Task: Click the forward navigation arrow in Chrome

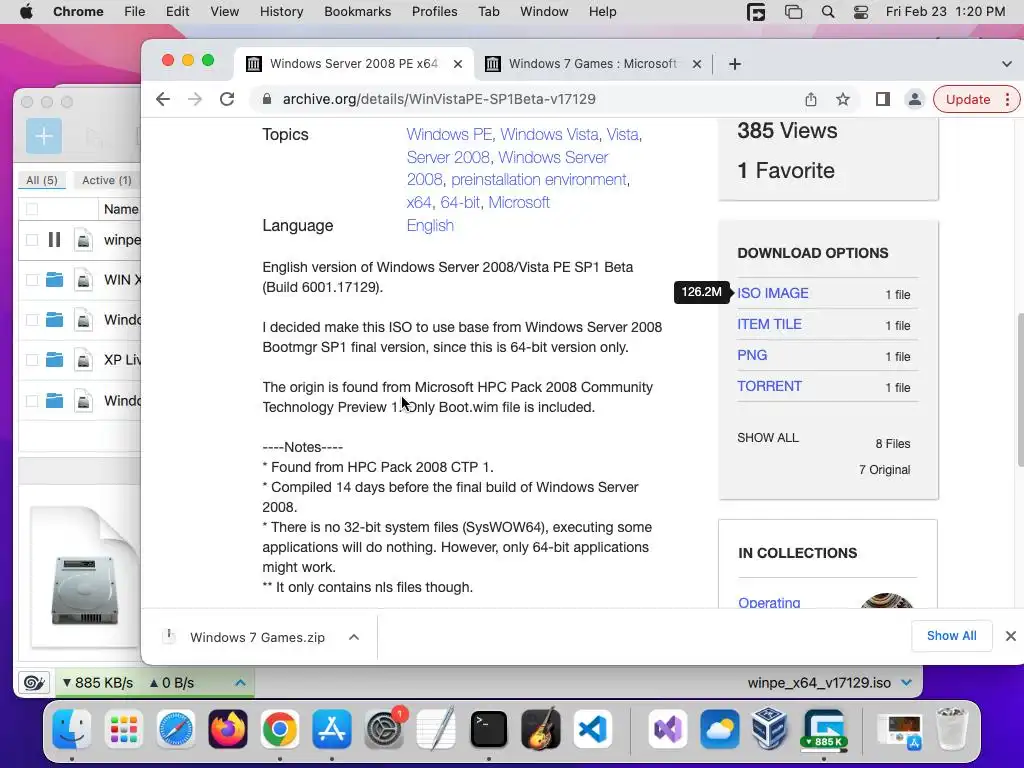Action: 195,99
